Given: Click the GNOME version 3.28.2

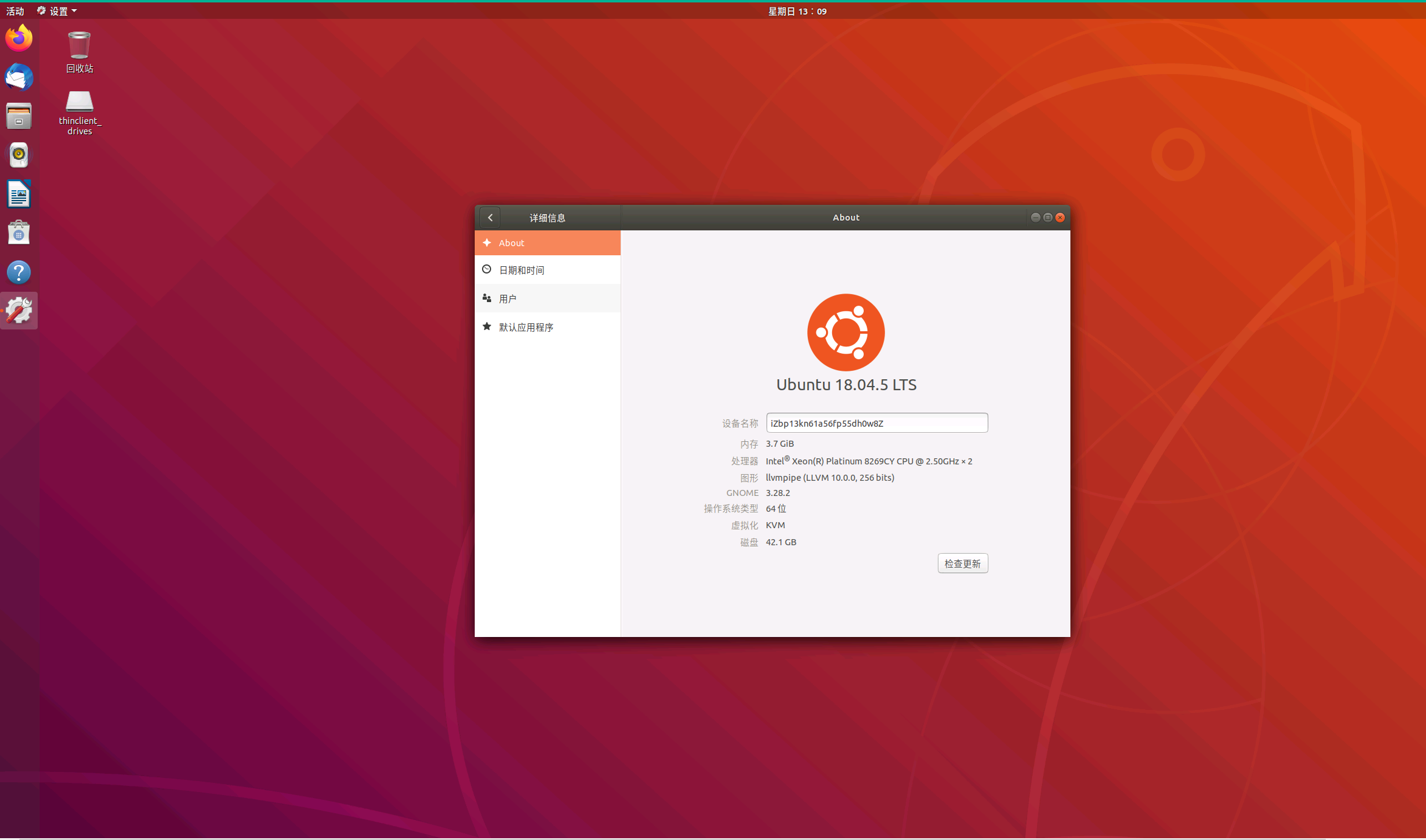Looking at the screenshot, I should (x=778, y=493).
